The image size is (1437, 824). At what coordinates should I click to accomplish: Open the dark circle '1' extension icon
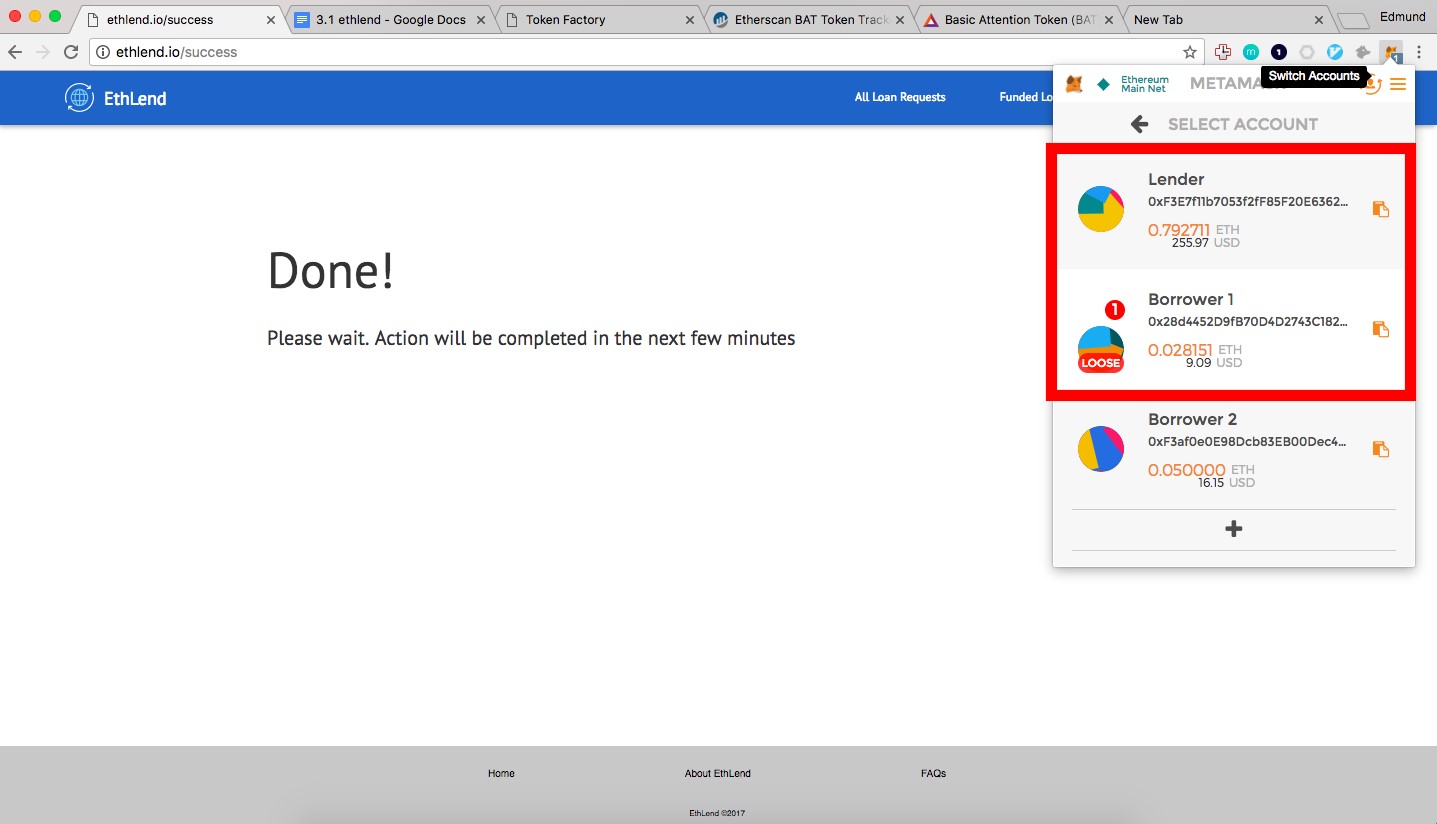(x=1279, y=52)
